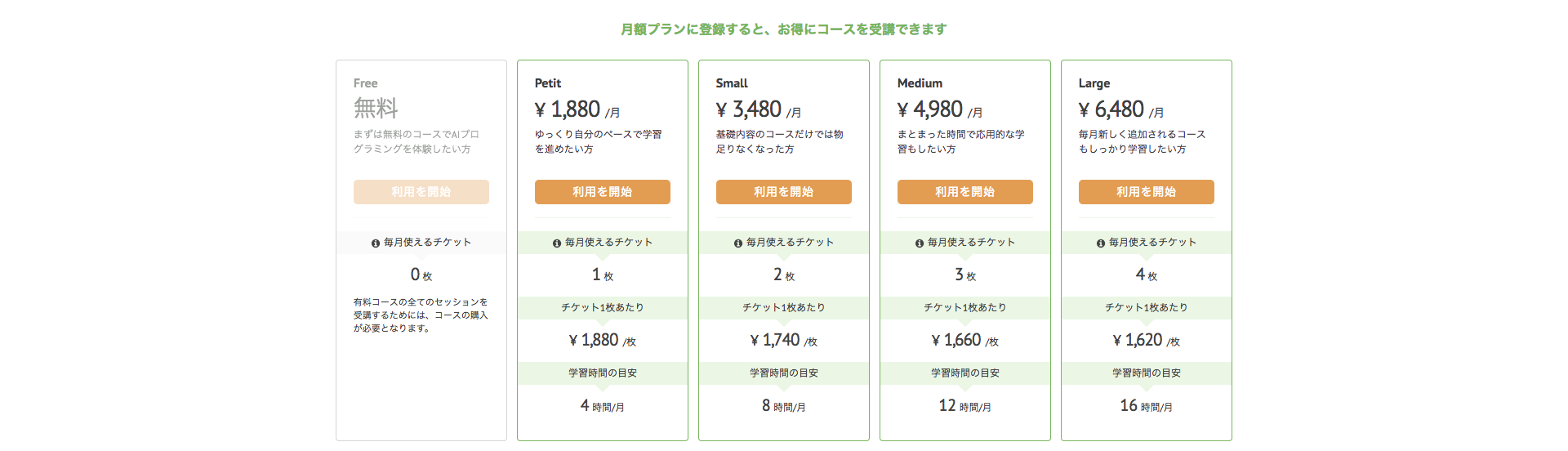The width and height of the screenshot is (1568, 451).
Task: Click チケット1枚あたり header in the Petit plan
Action: coord(603,308)
